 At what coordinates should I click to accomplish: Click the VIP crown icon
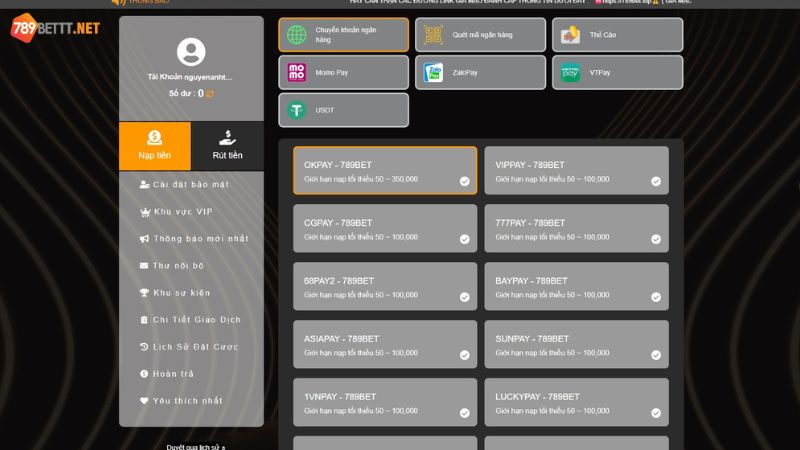[145, 212]
